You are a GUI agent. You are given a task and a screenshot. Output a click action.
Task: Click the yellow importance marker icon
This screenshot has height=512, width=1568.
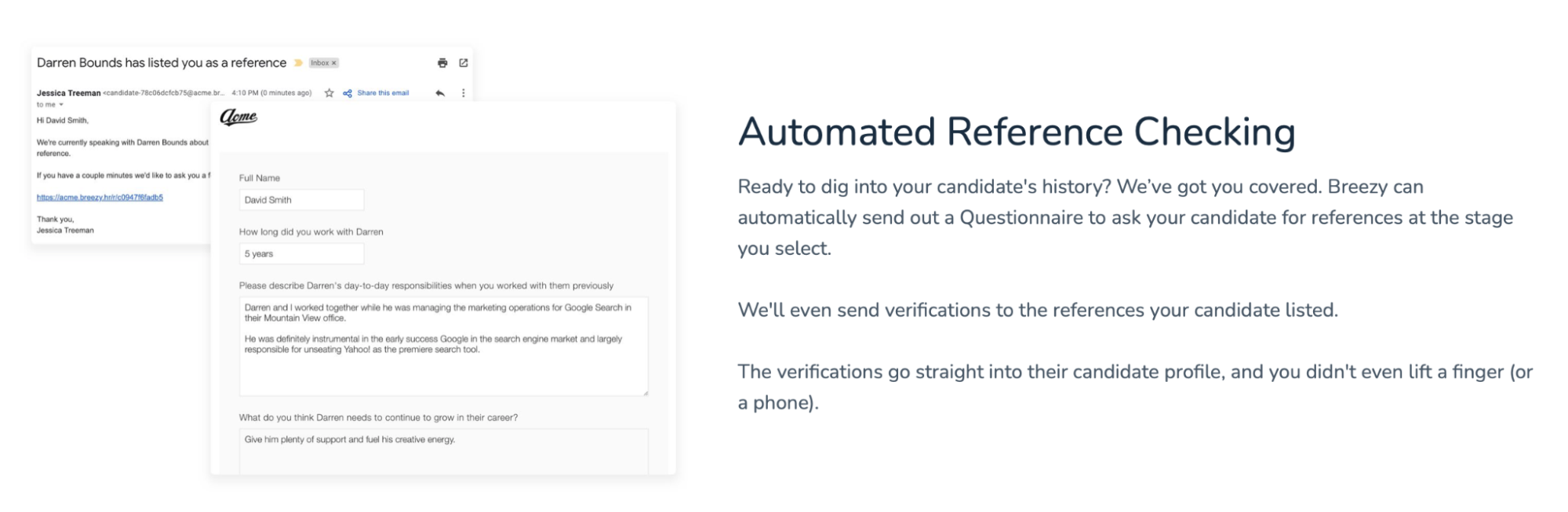click(298, 63)
